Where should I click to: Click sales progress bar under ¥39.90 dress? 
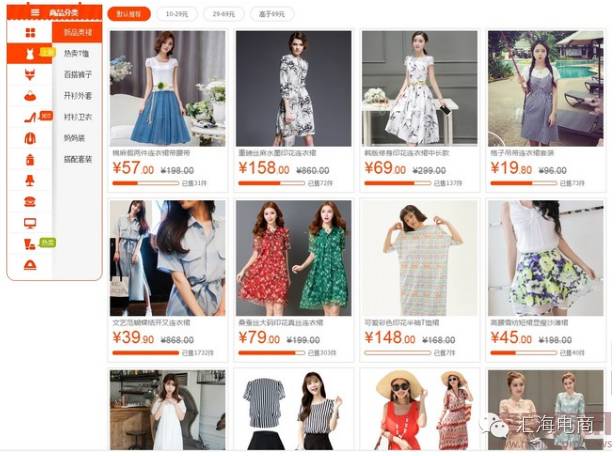point(145,353)
